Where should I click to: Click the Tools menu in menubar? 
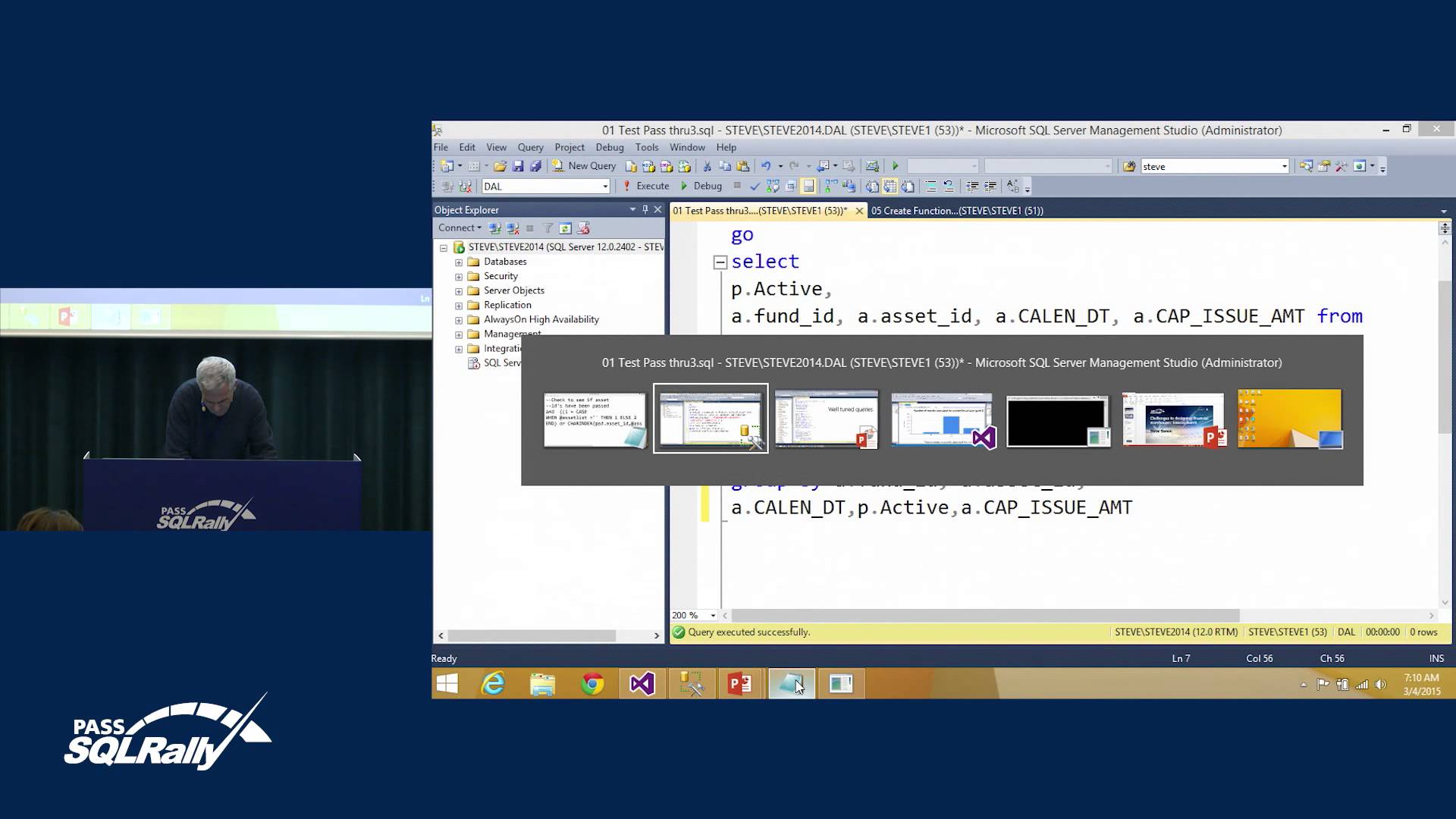tap(646, 147)
